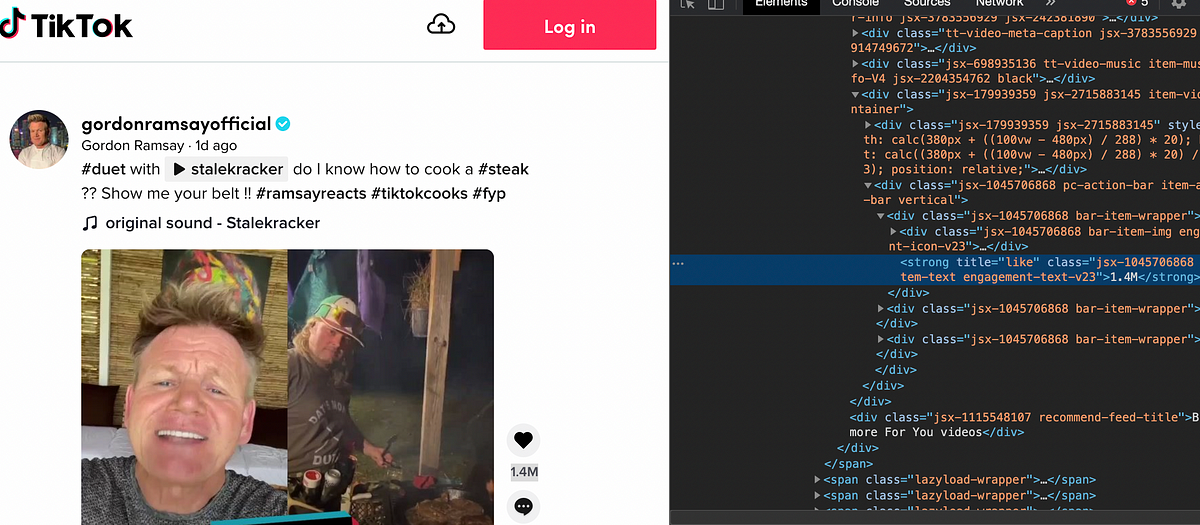Click the ellipsis beside highlighted DOM row
The width and height of the screenshot is (1200, 525).
pos(678,263)
